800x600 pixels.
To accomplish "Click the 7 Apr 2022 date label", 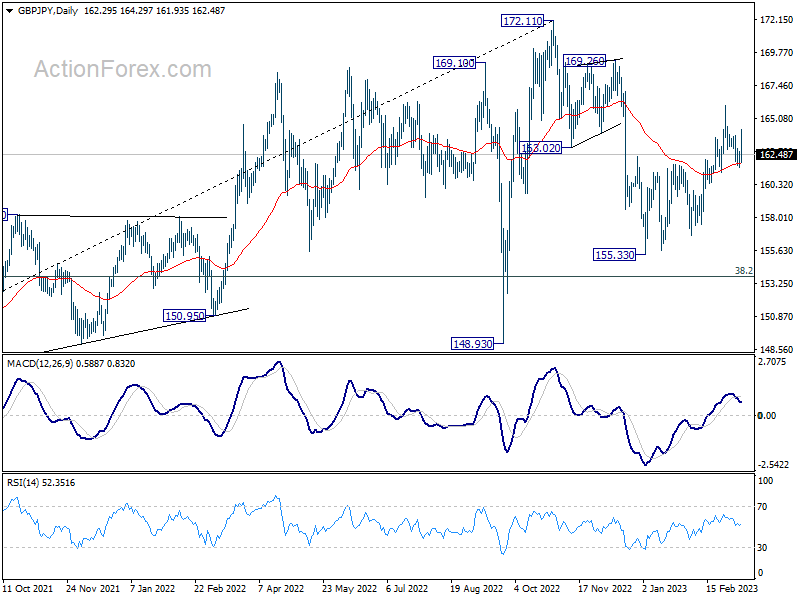I will 281,588.
